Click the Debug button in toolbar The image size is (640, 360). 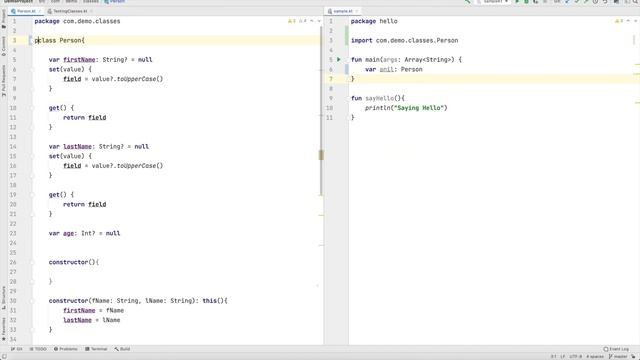(x=526, y=2)
